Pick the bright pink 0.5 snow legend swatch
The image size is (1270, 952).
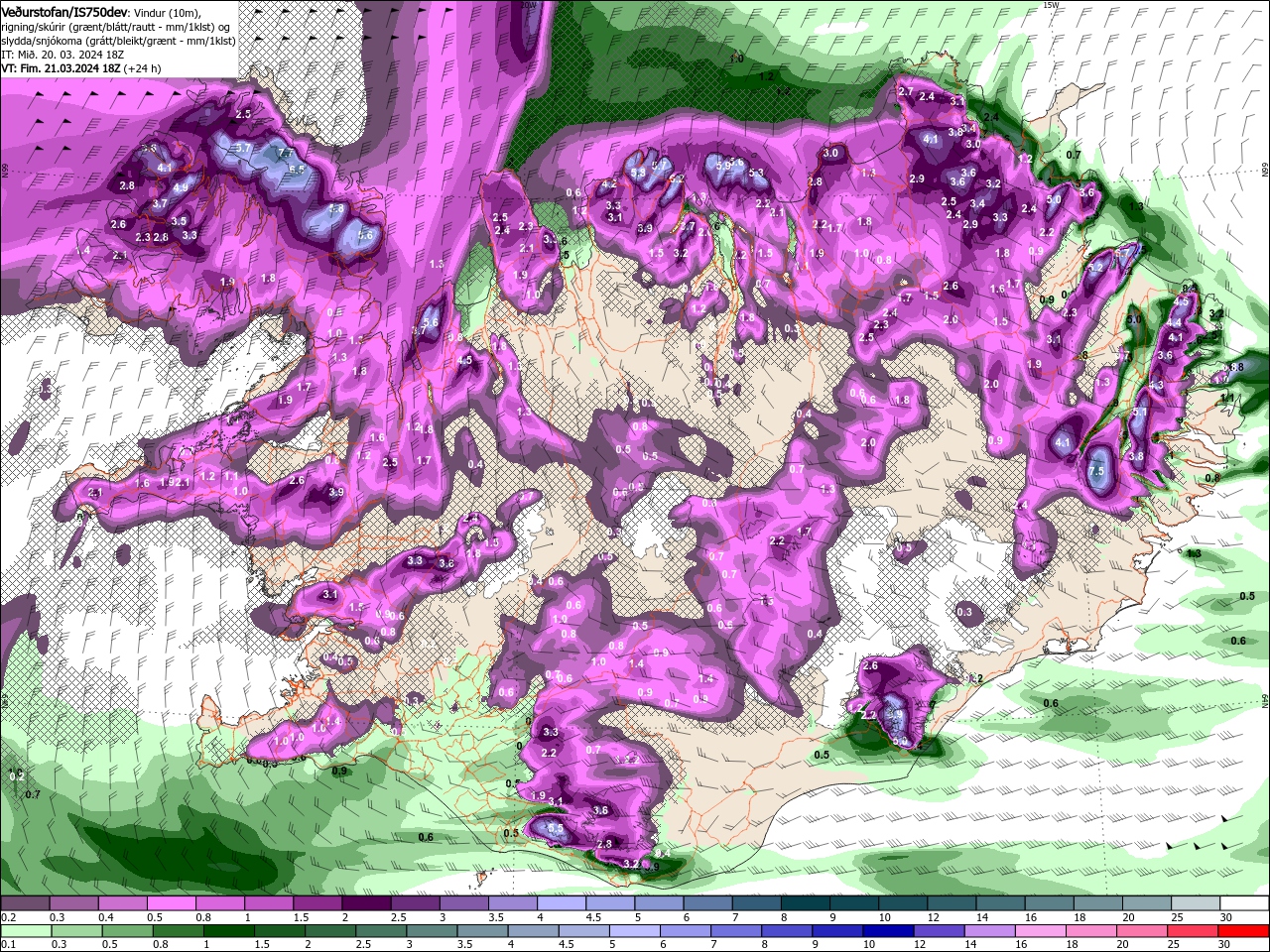(171, 903)
